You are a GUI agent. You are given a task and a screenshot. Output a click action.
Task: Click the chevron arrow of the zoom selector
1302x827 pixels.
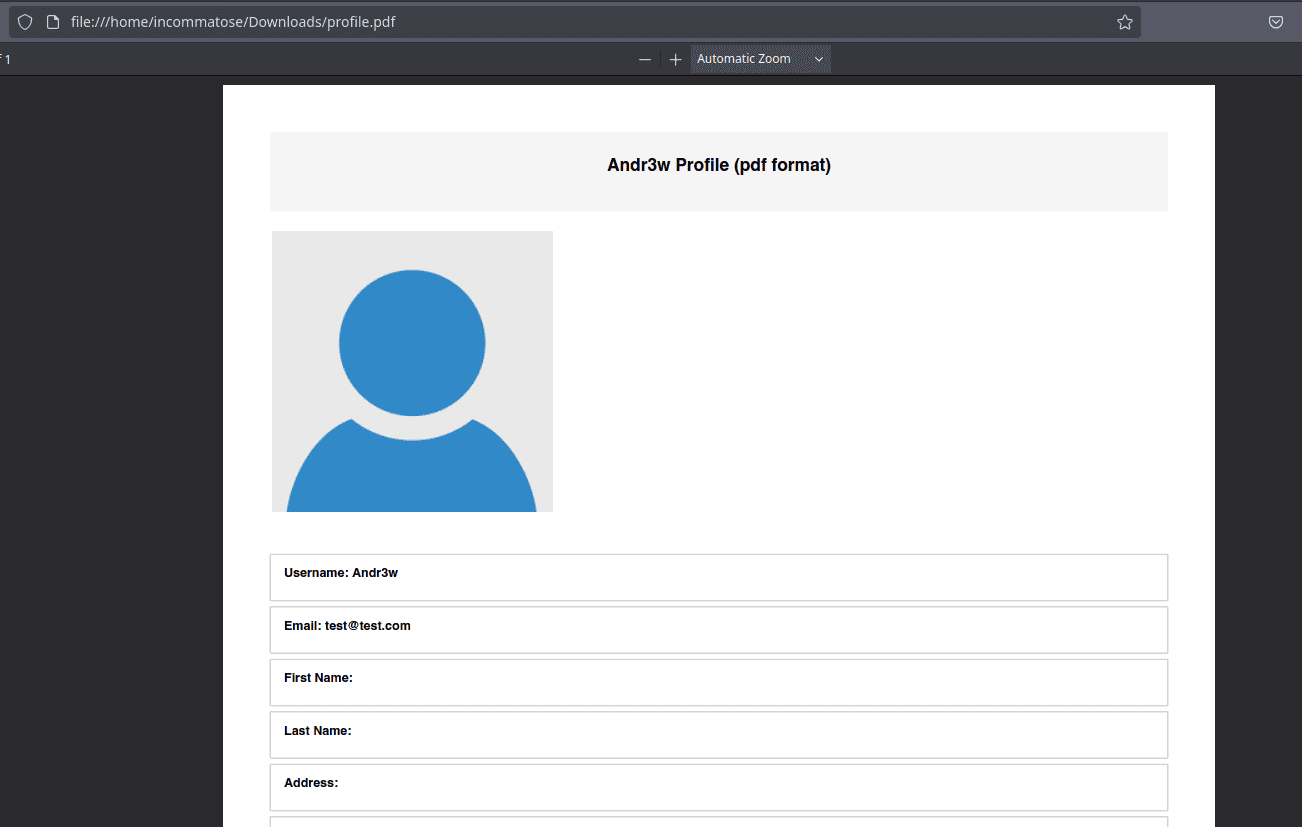click(818, 59)
